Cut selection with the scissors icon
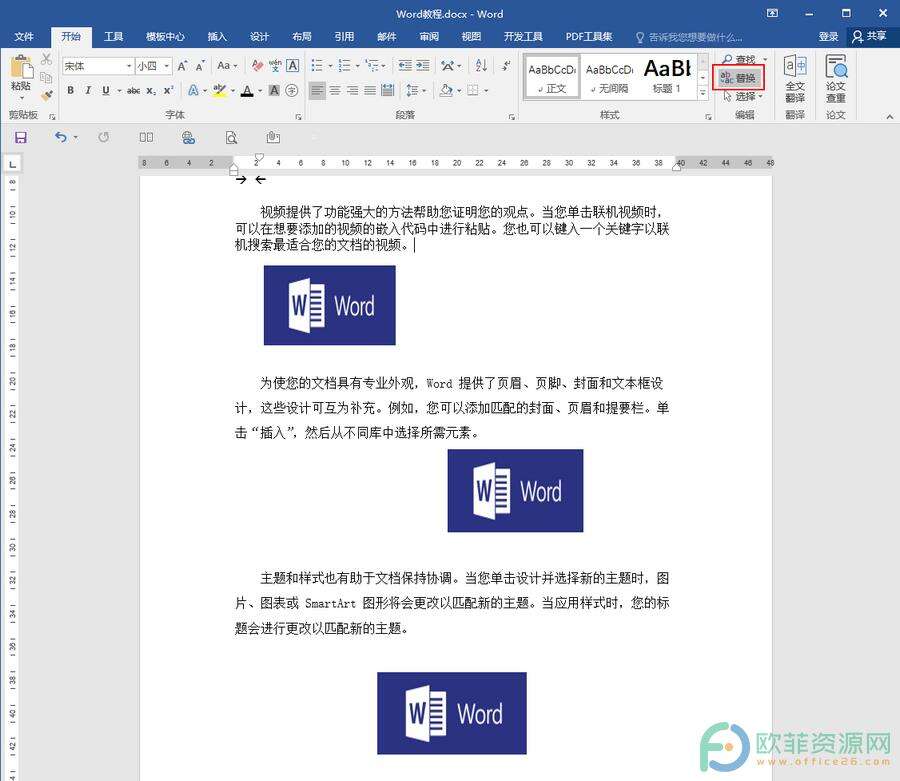 point(46,59)
